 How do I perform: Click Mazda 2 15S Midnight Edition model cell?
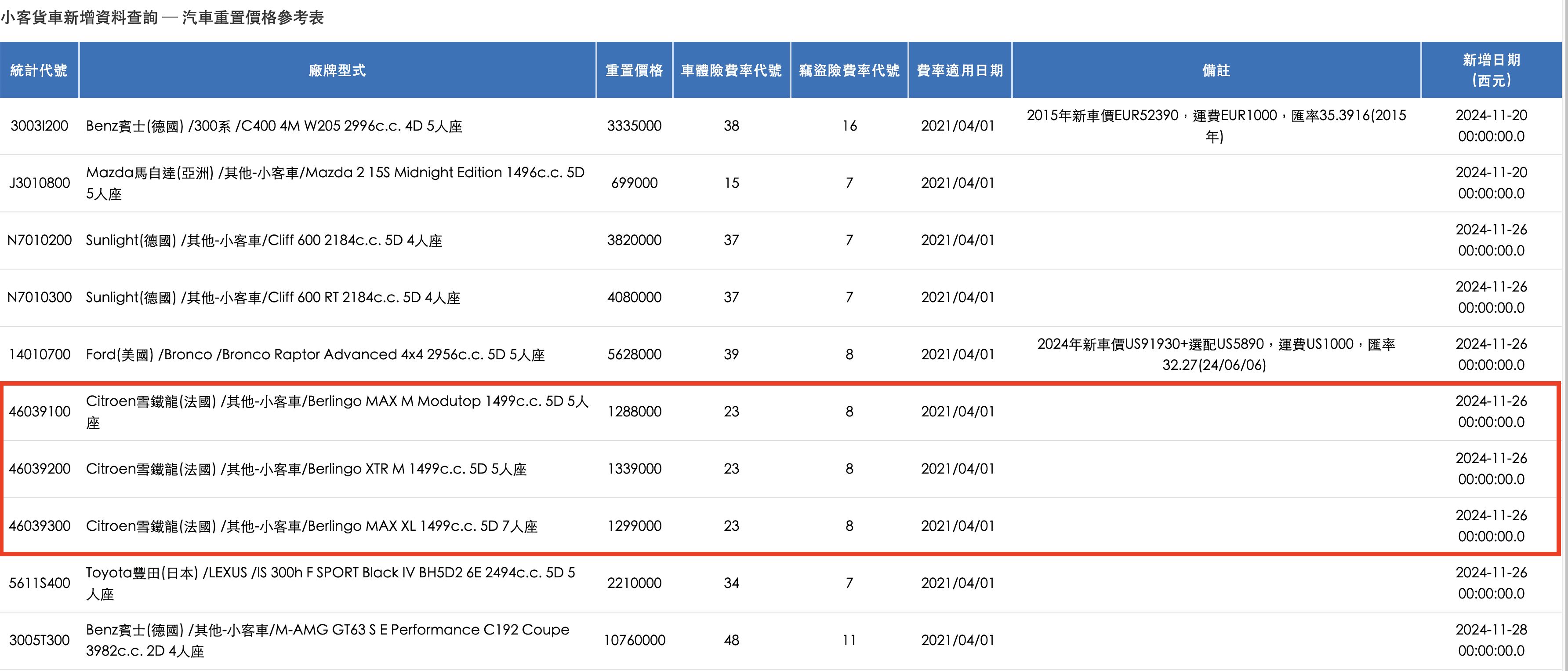pyautogui.click(x=335, y=183)
